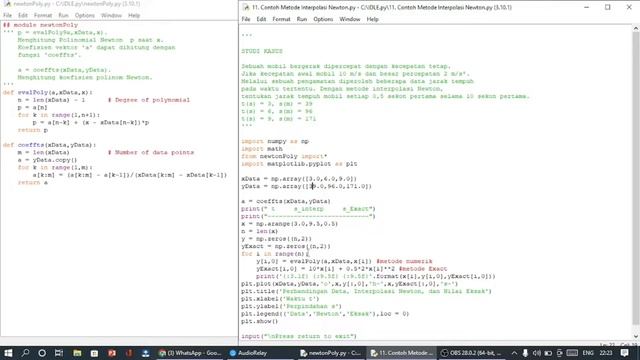640x360 pixels.
Task: Click the IDLE icon in Interpolasi Newton title bar
Action: pos(246,7)
